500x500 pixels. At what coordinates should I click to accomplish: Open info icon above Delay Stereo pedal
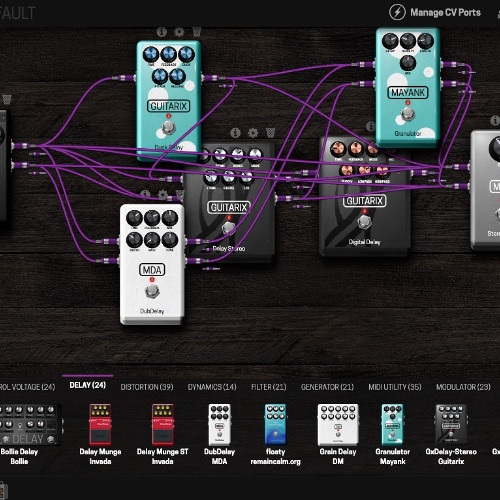235,133
